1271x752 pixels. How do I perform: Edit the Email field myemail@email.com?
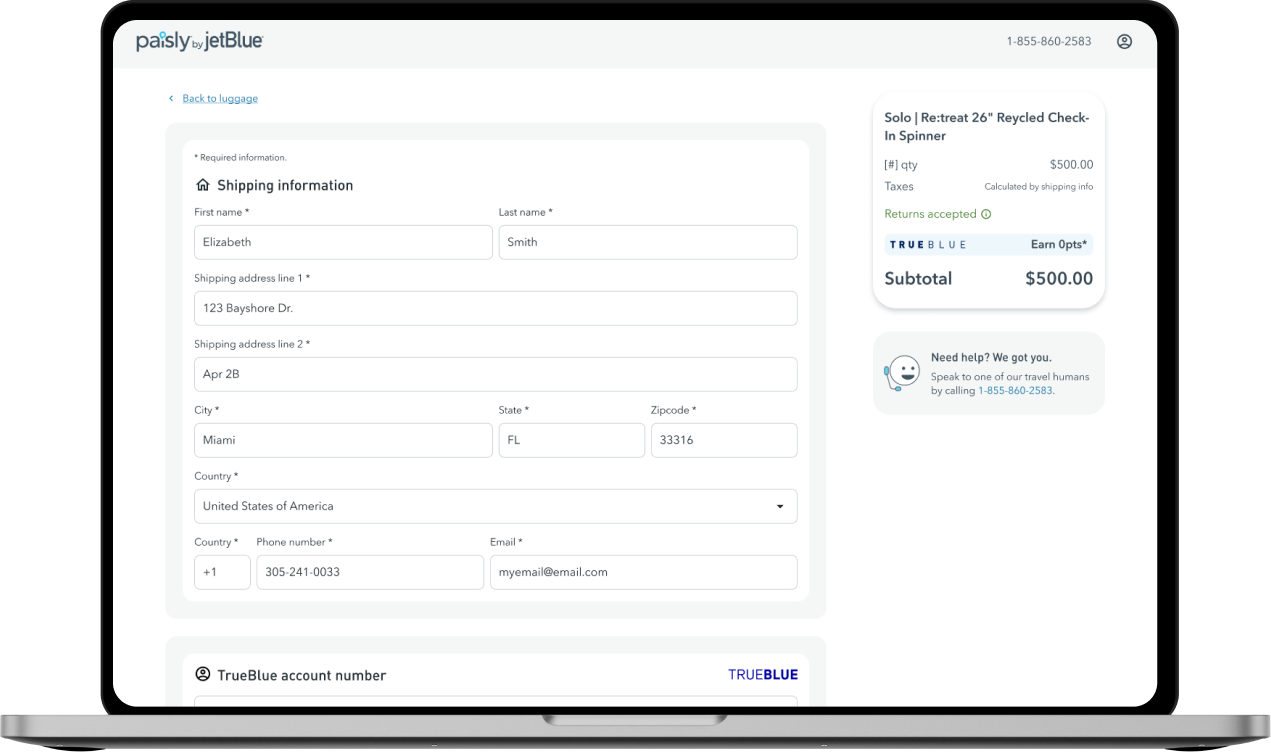(x=644, y=572)
